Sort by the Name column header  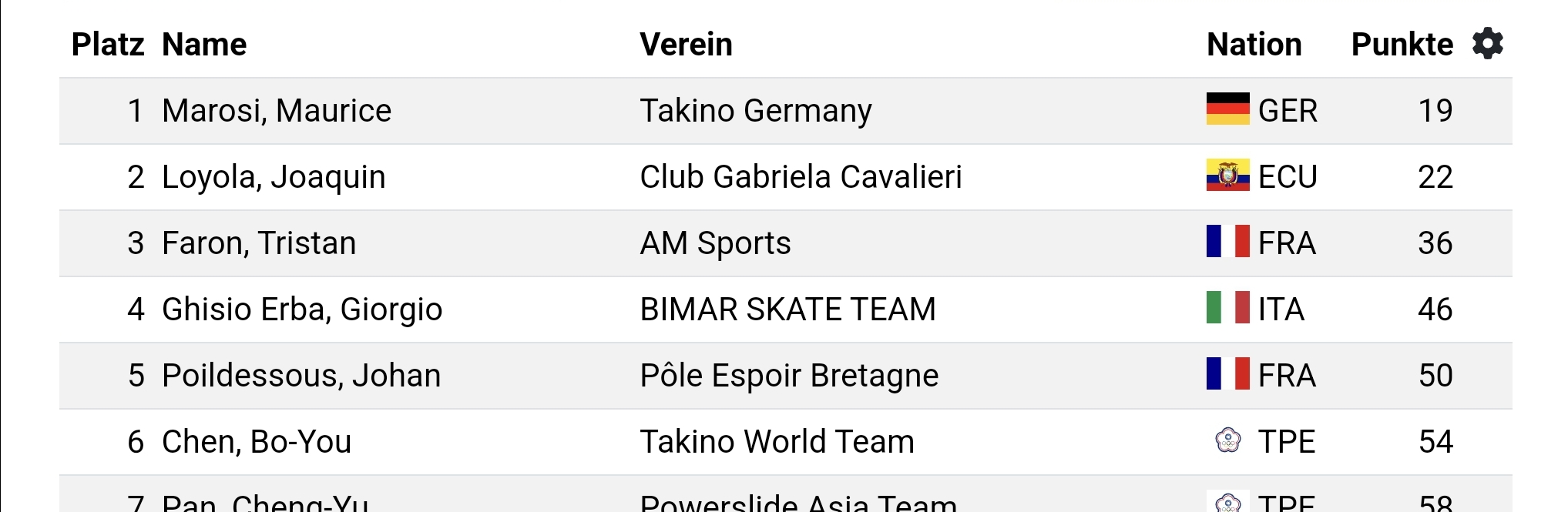tap(204, 45)
